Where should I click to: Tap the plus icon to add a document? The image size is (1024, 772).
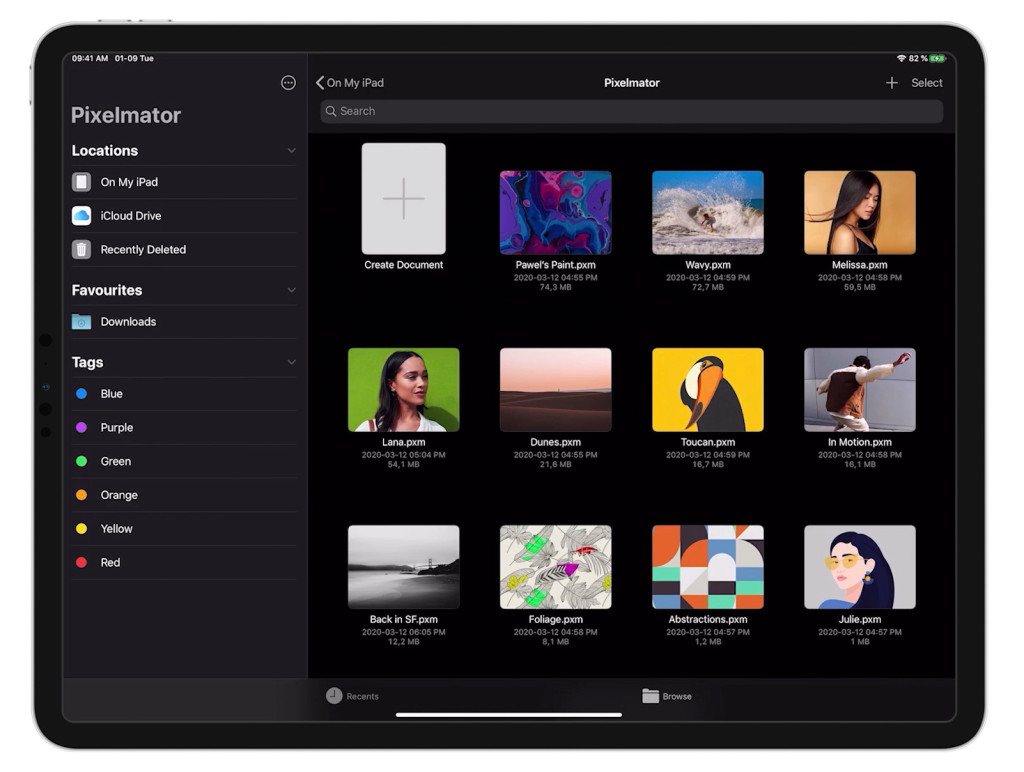point(892,83)
